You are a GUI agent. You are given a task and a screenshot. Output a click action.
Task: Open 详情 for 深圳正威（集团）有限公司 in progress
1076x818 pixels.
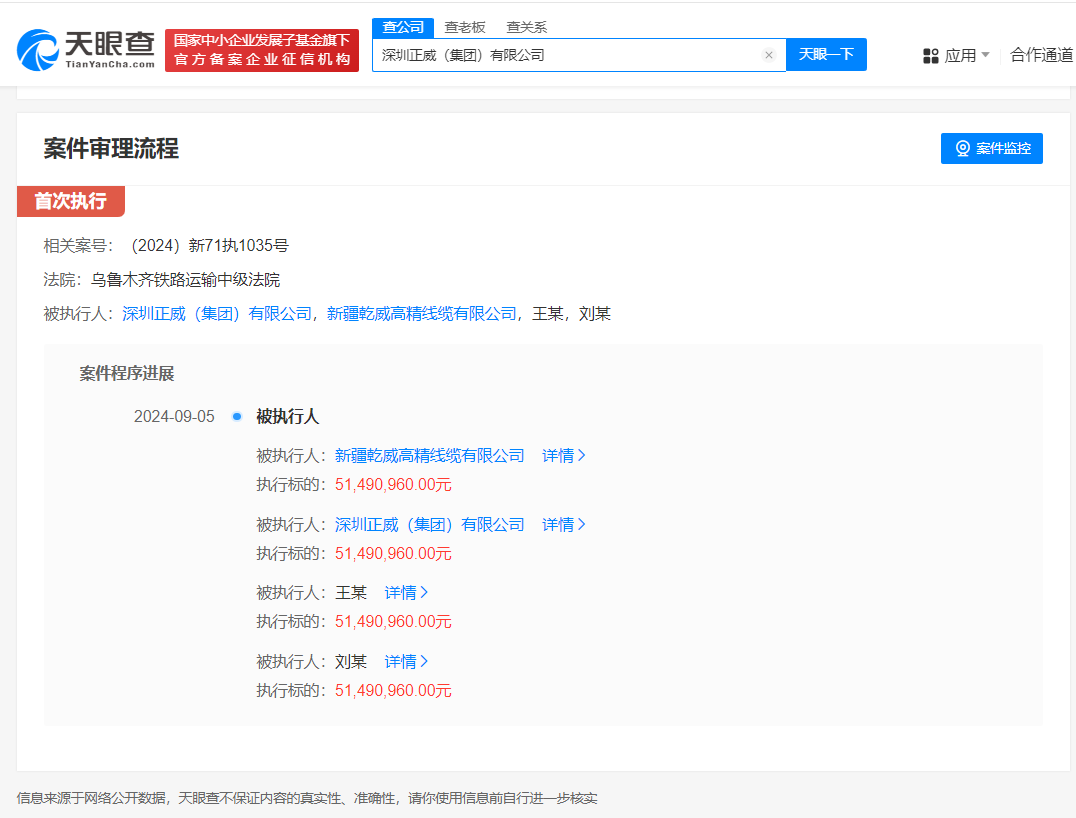click(563, 525)
